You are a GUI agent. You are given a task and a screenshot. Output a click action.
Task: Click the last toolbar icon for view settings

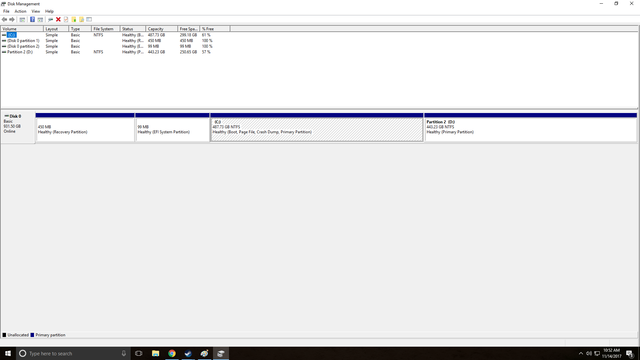click(x=89, y=20)
